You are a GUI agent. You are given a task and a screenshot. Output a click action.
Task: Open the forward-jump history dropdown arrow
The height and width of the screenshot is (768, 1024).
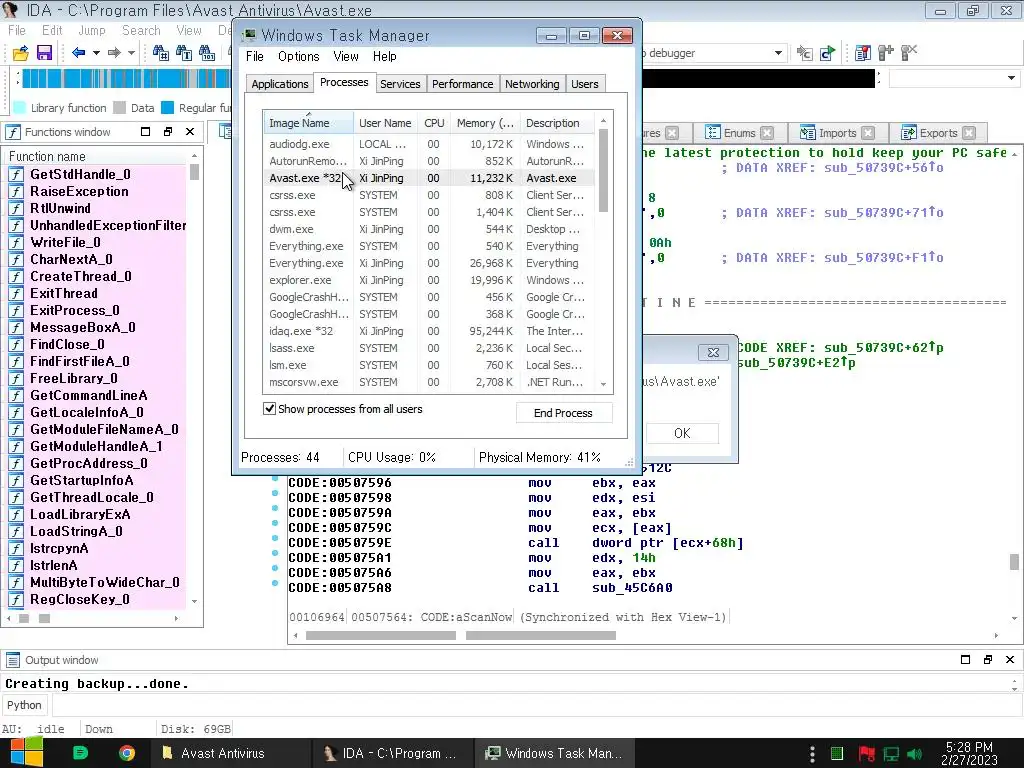(x=131, y=53)
